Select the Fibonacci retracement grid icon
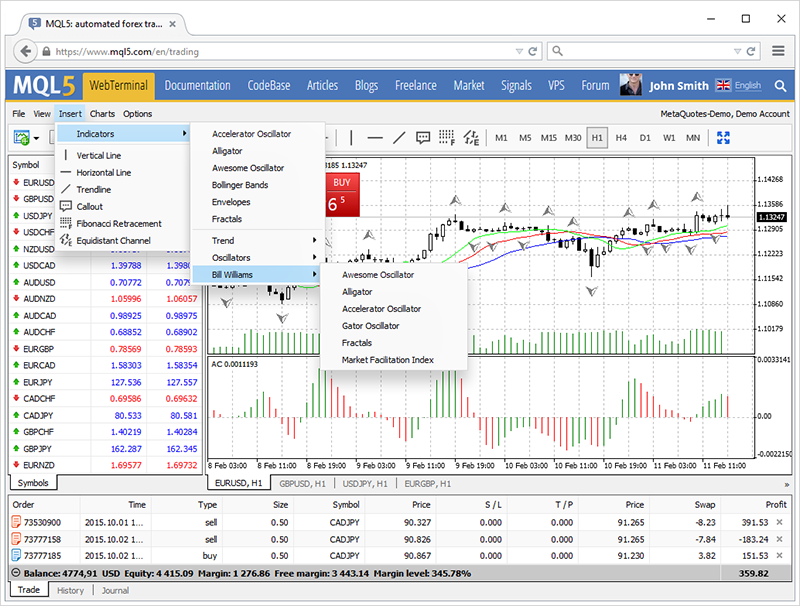 click(448, 138)
